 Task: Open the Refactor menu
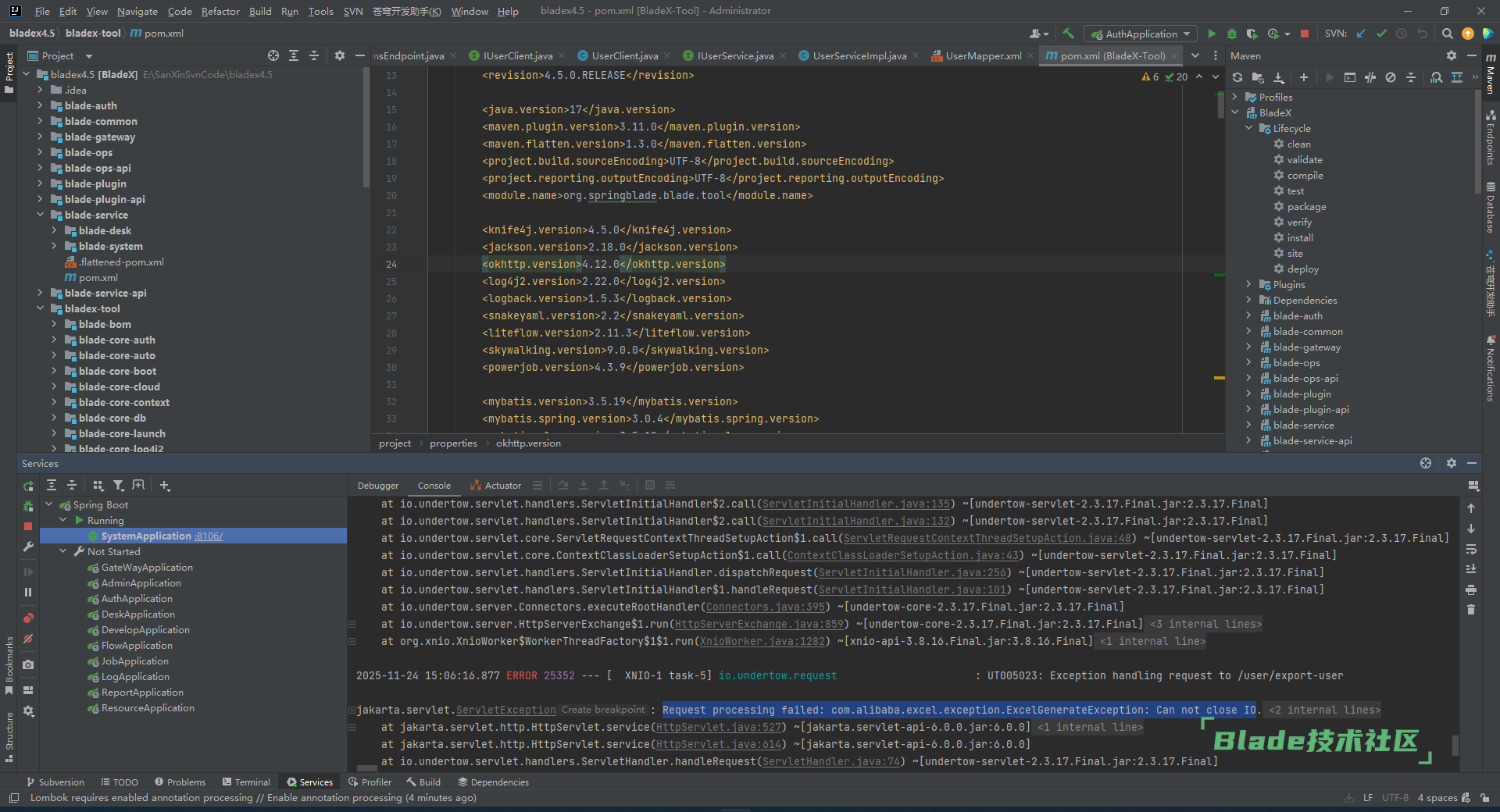coord(220,11)
